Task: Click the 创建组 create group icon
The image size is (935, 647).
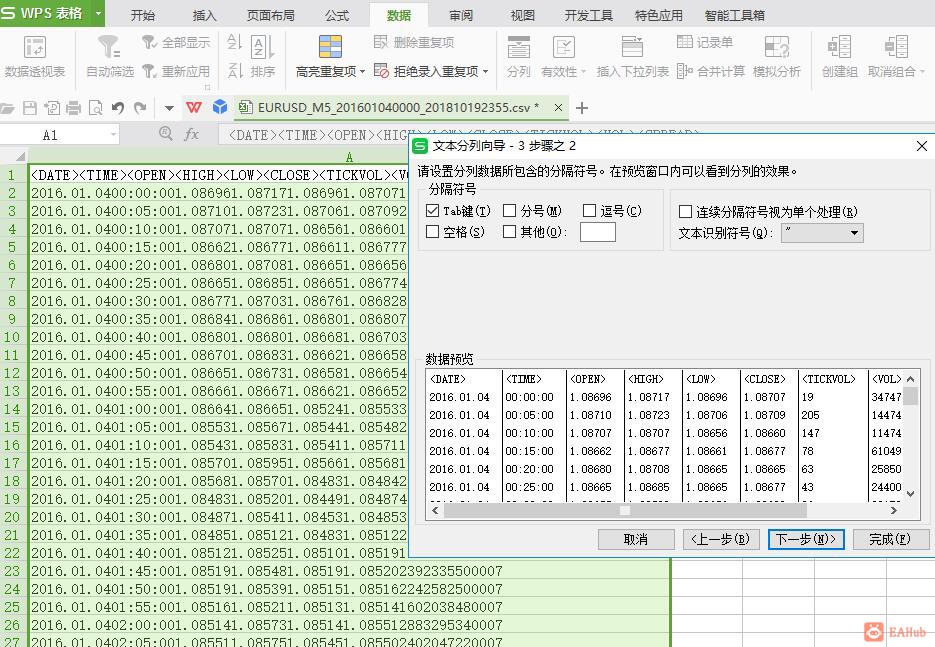Action: click(x=839, y=47)
